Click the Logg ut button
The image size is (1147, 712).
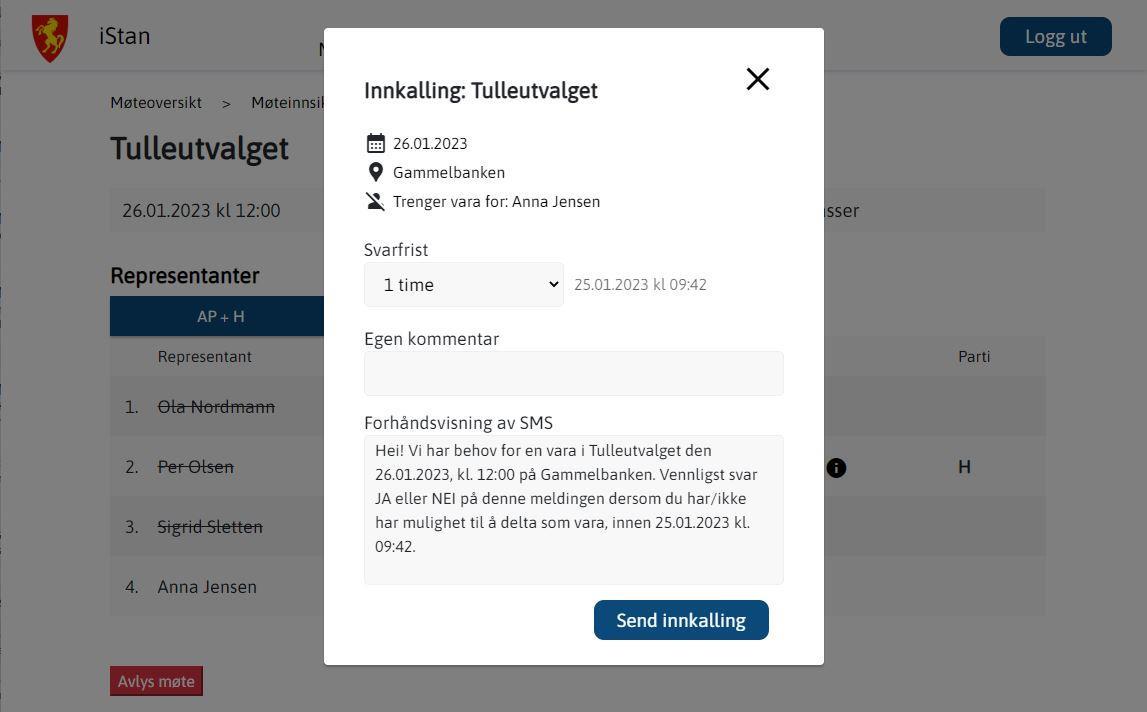(x=1056, y=37)
